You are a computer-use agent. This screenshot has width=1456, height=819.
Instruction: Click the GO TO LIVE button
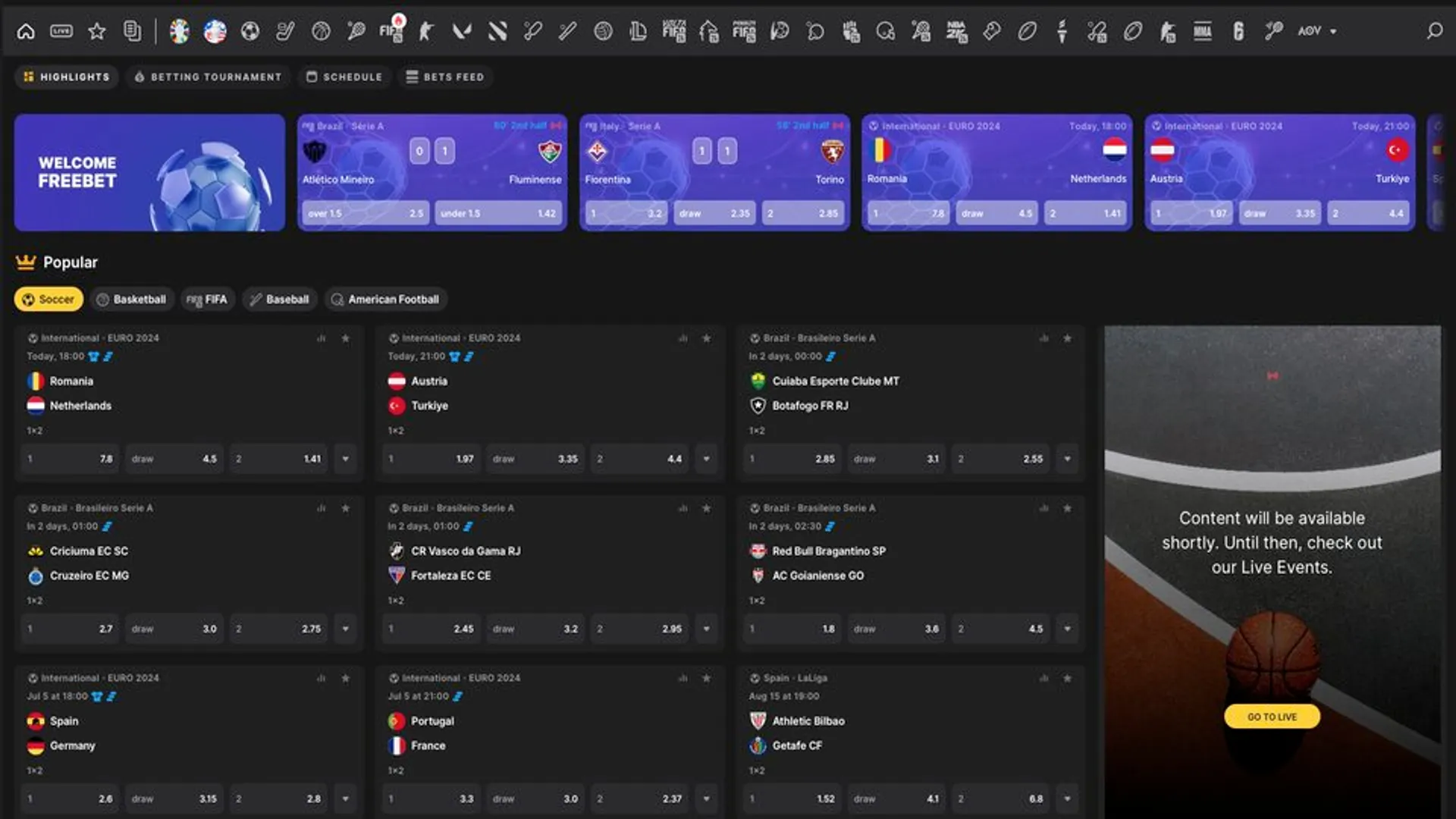(1272, 717)
